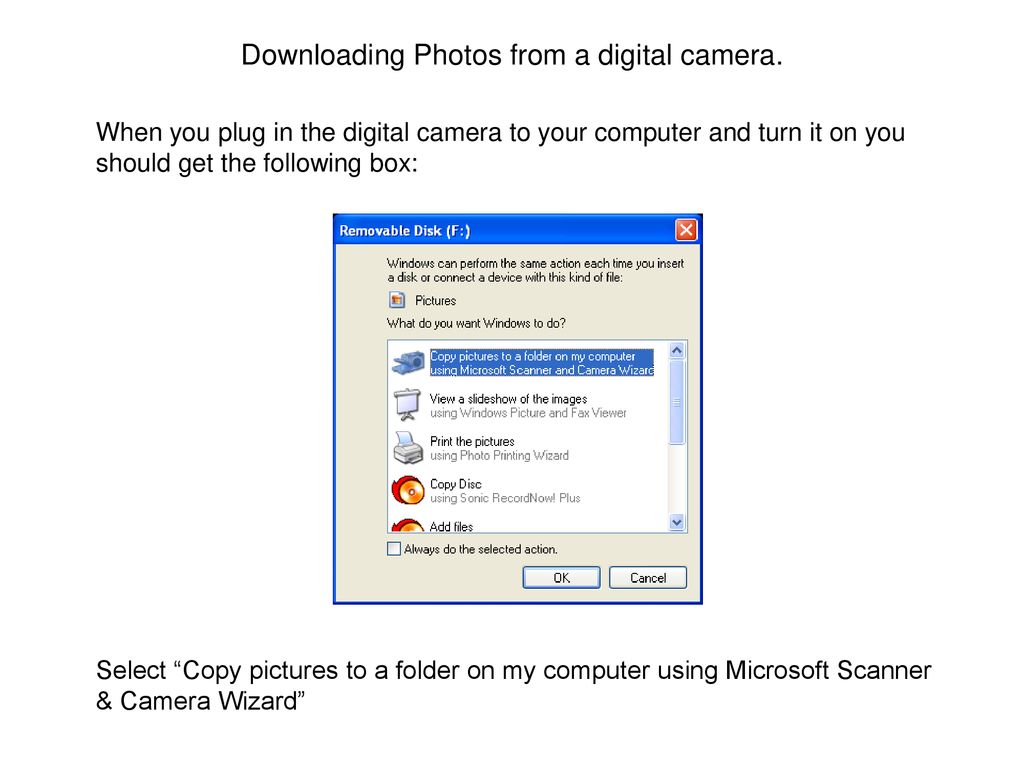Click the scroll down arrow in action list

pos(677,522)
